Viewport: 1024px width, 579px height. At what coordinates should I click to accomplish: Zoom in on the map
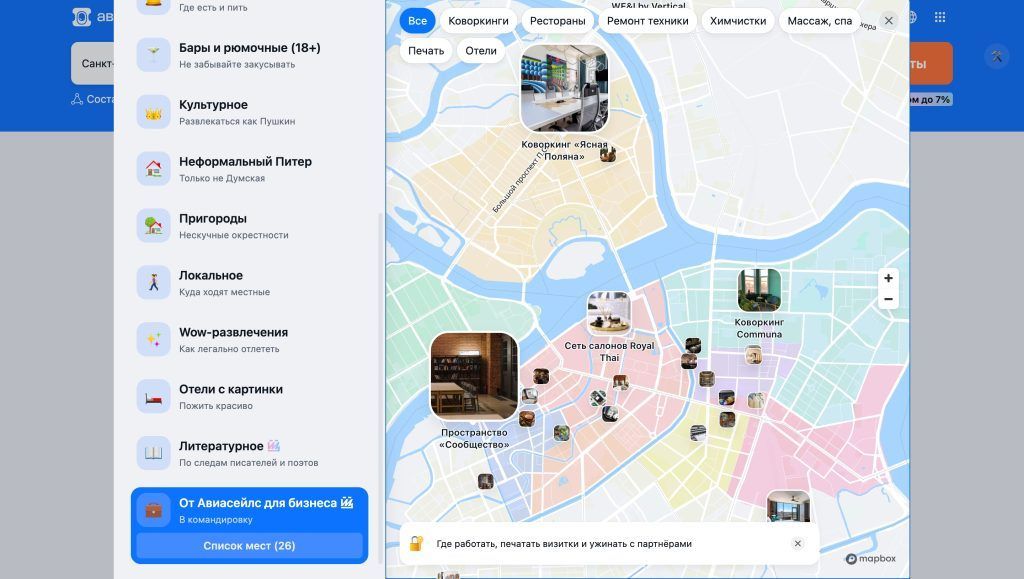pyautogui.click(x=888, y=278)
